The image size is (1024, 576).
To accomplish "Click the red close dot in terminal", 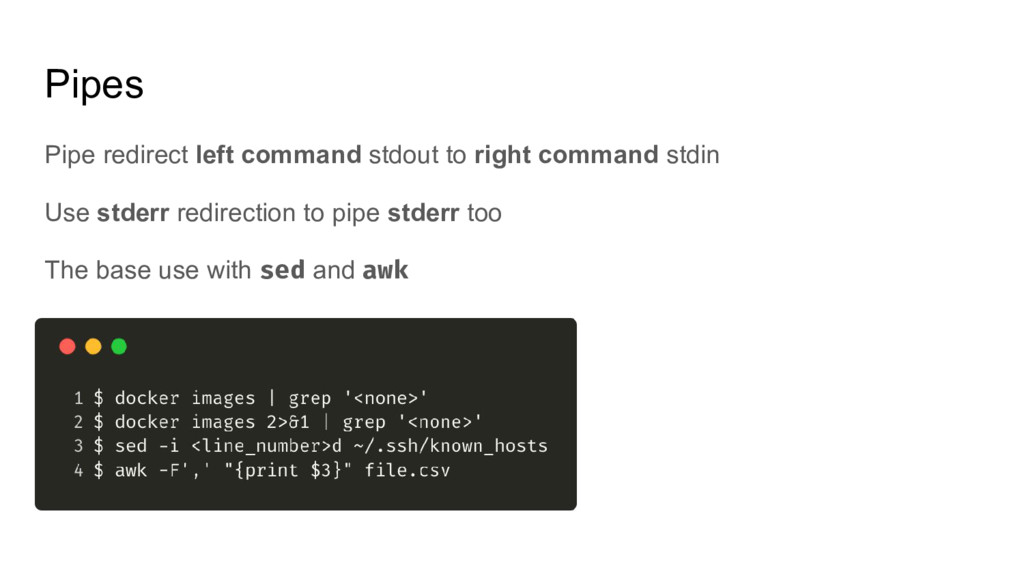I will click(x=67, y=346).
